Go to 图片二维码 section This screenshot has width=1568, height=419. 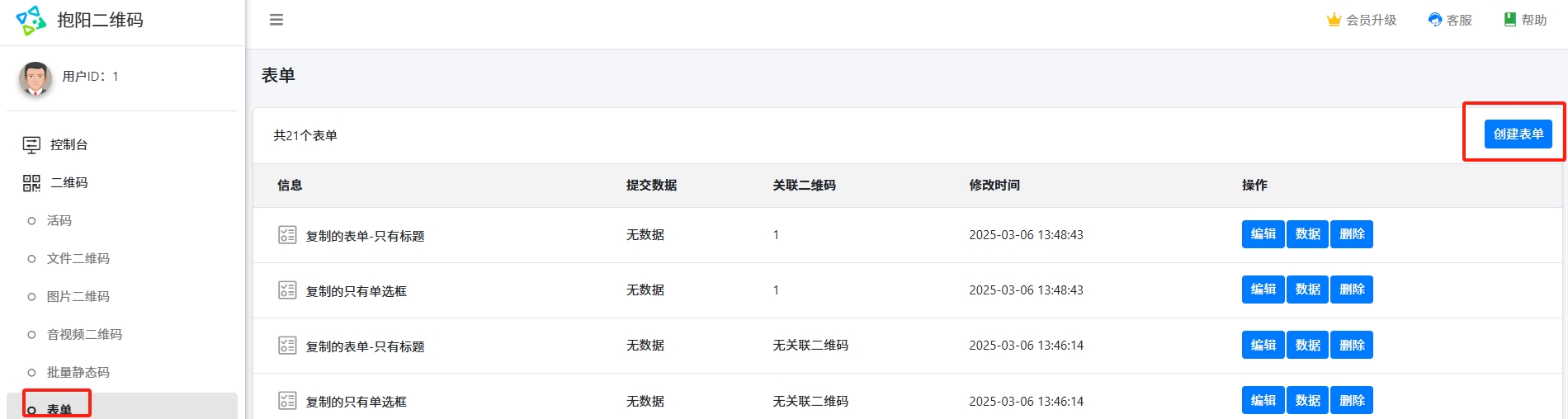(x=78, y=297)
